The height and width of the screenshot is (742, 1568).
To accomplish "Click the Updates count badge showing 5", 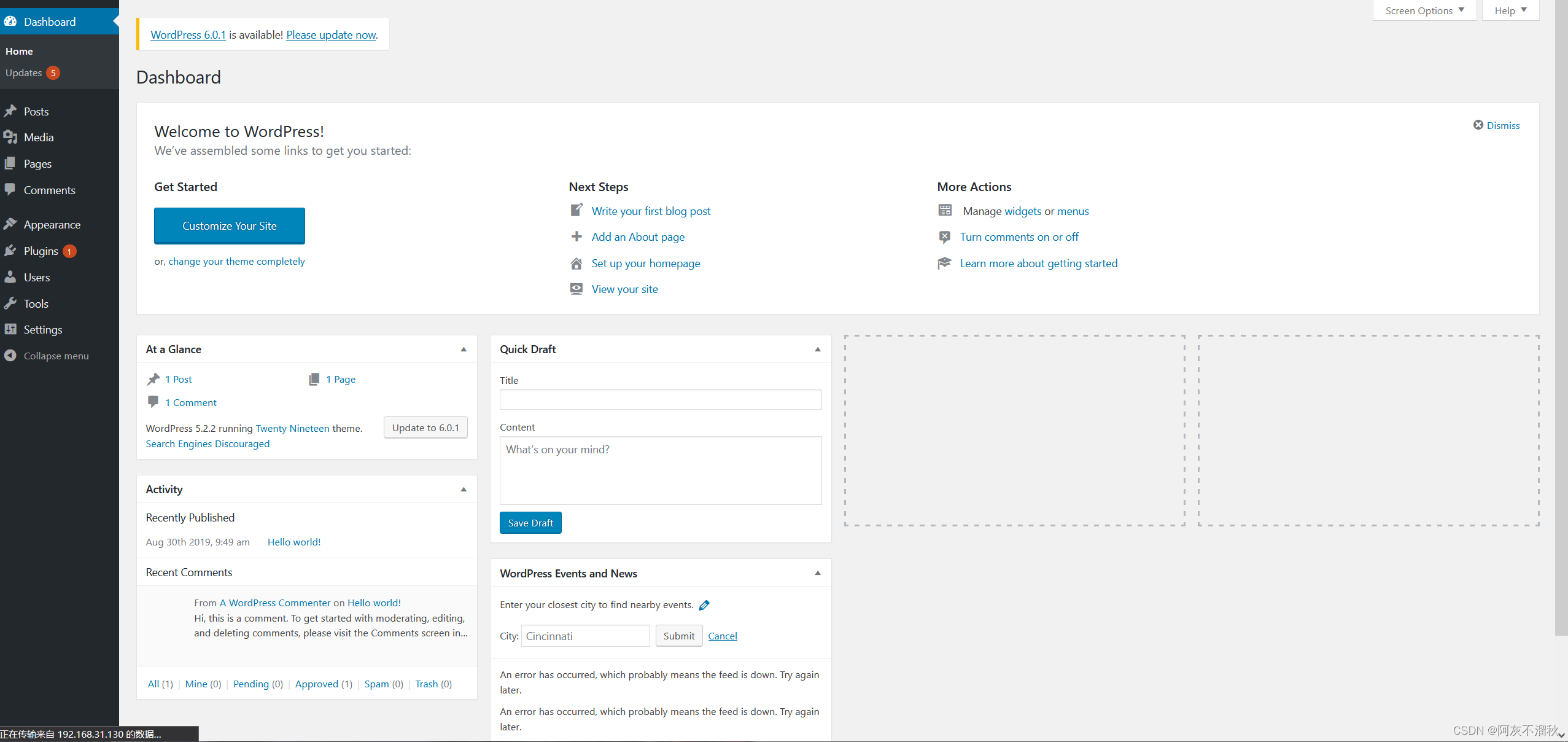I will pyautogui.click(x=53, y=73).
